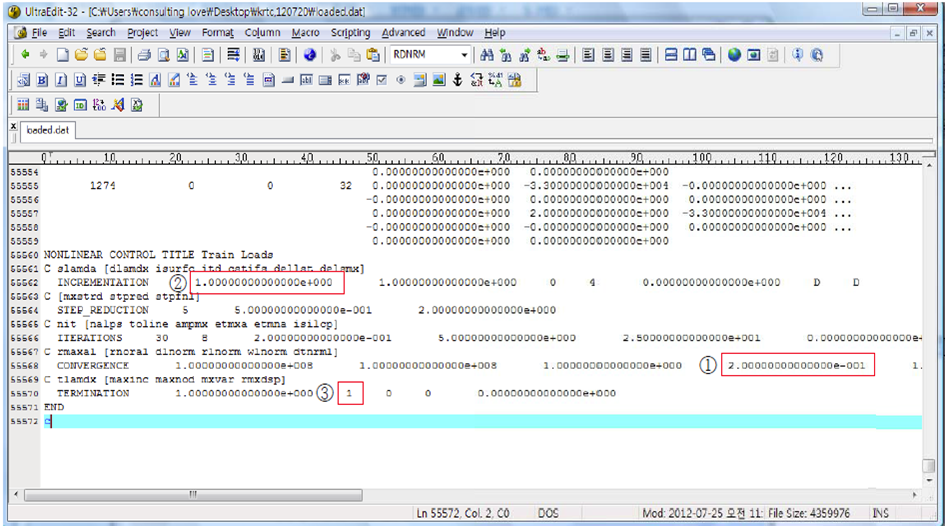945x526 pixels.
Task: Click the tile windows horizontally icon
Action: (x=672, y=55)
